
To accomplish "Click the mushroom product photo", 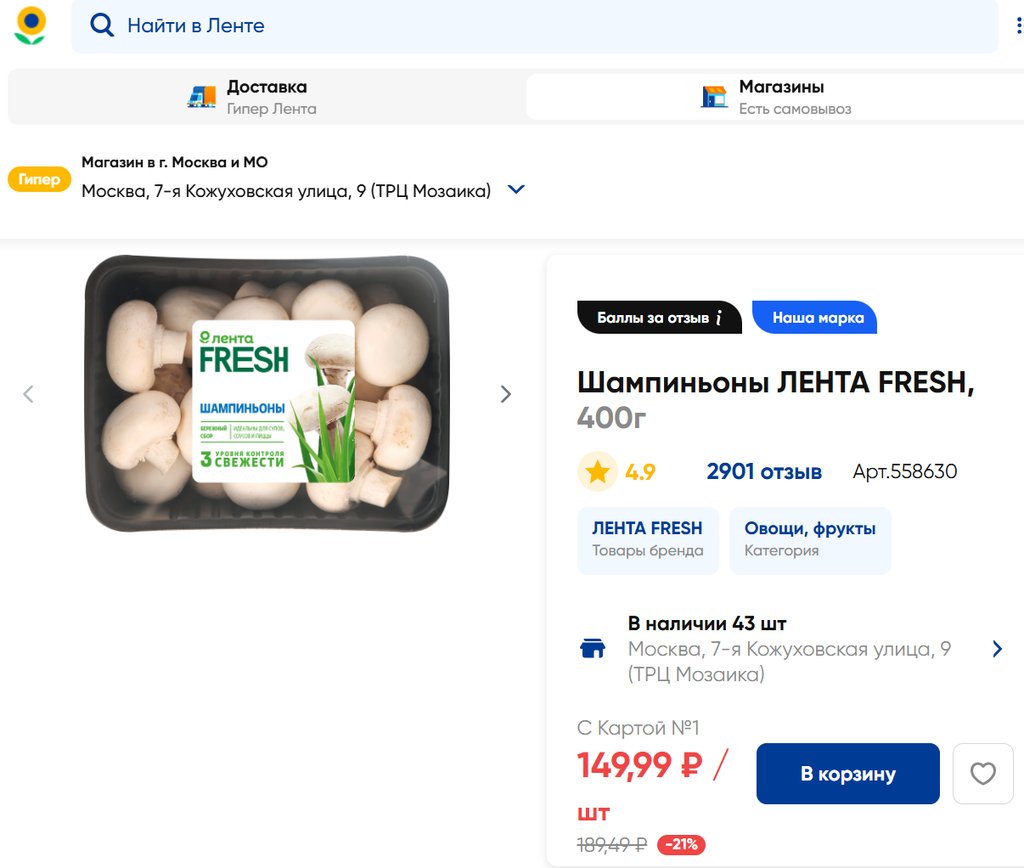I will (267, 394).
